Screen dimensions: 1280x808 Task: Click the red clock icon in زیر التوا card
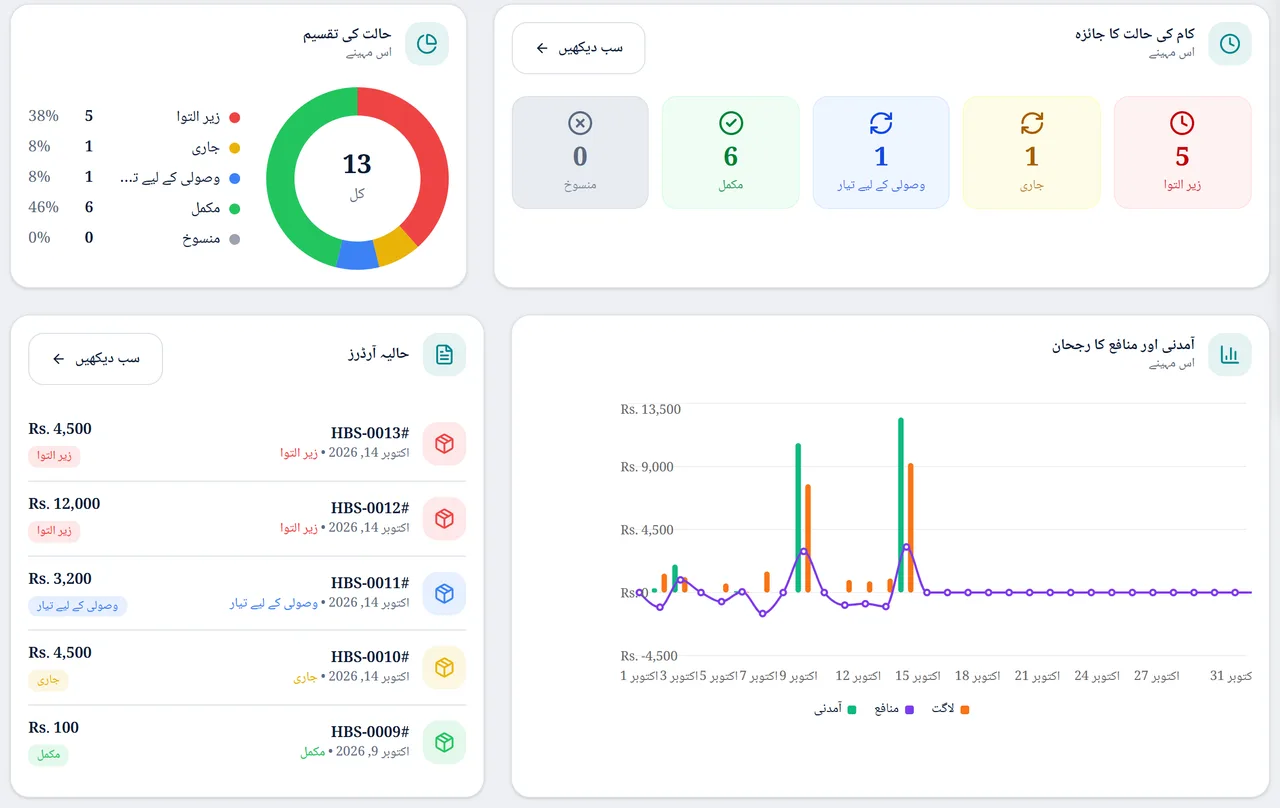[1182, 123]
